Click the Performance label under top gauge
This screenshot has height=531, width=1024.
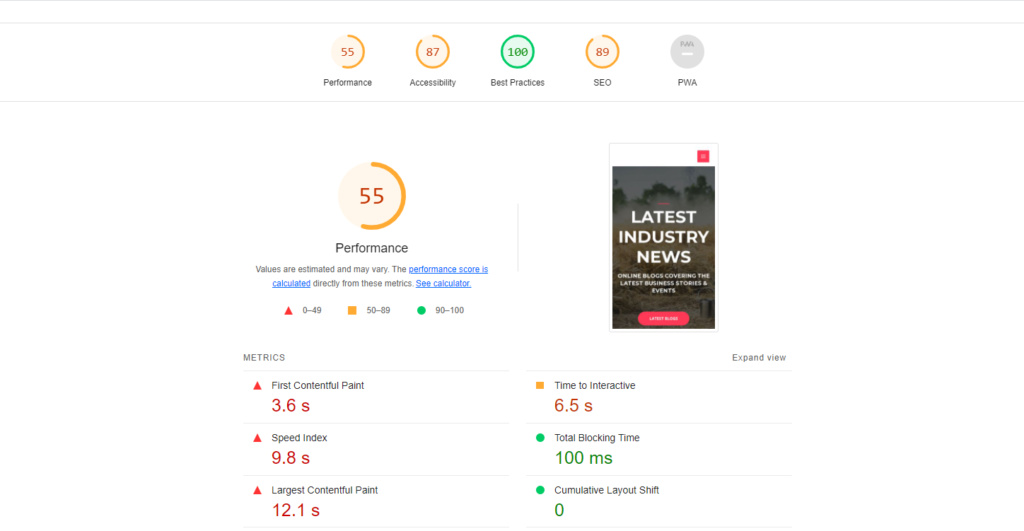[x=347, y=82]
